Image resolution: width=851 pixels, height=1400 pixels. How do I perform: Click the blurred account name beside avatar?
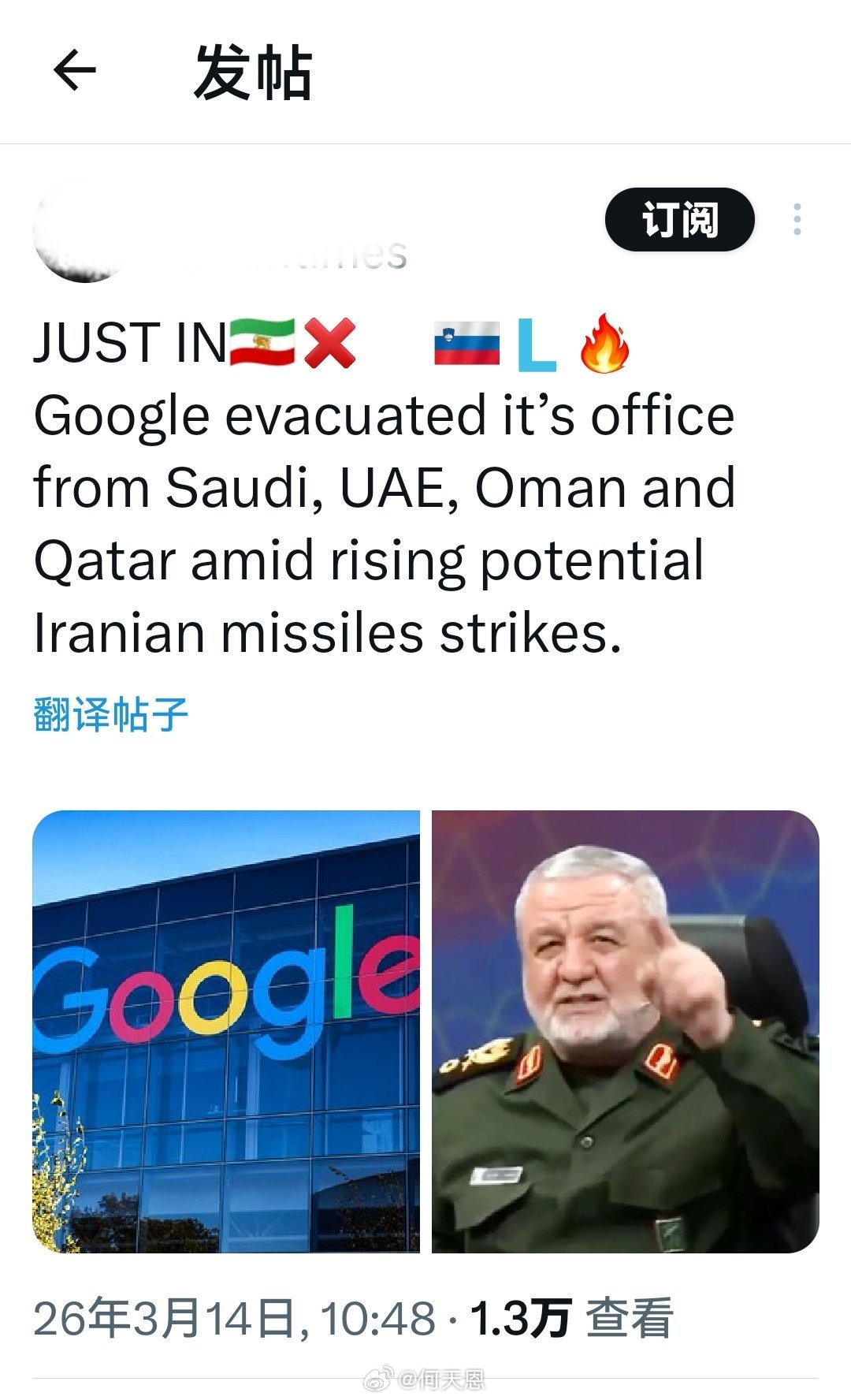[315, 254]
